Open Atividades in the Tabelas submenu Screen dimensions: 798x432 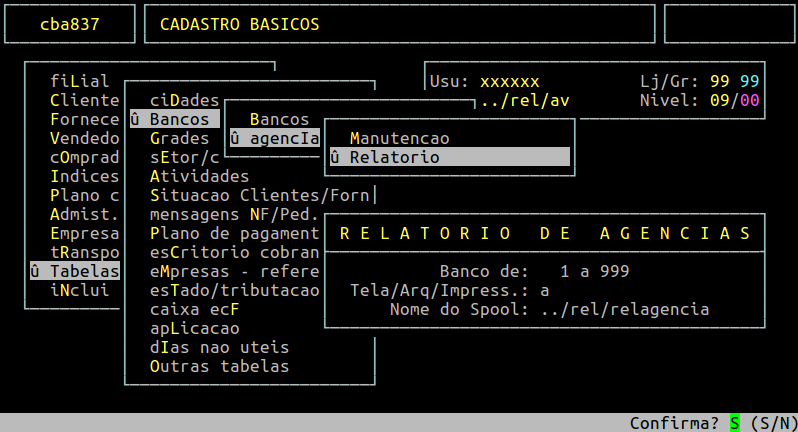point(199,176)
